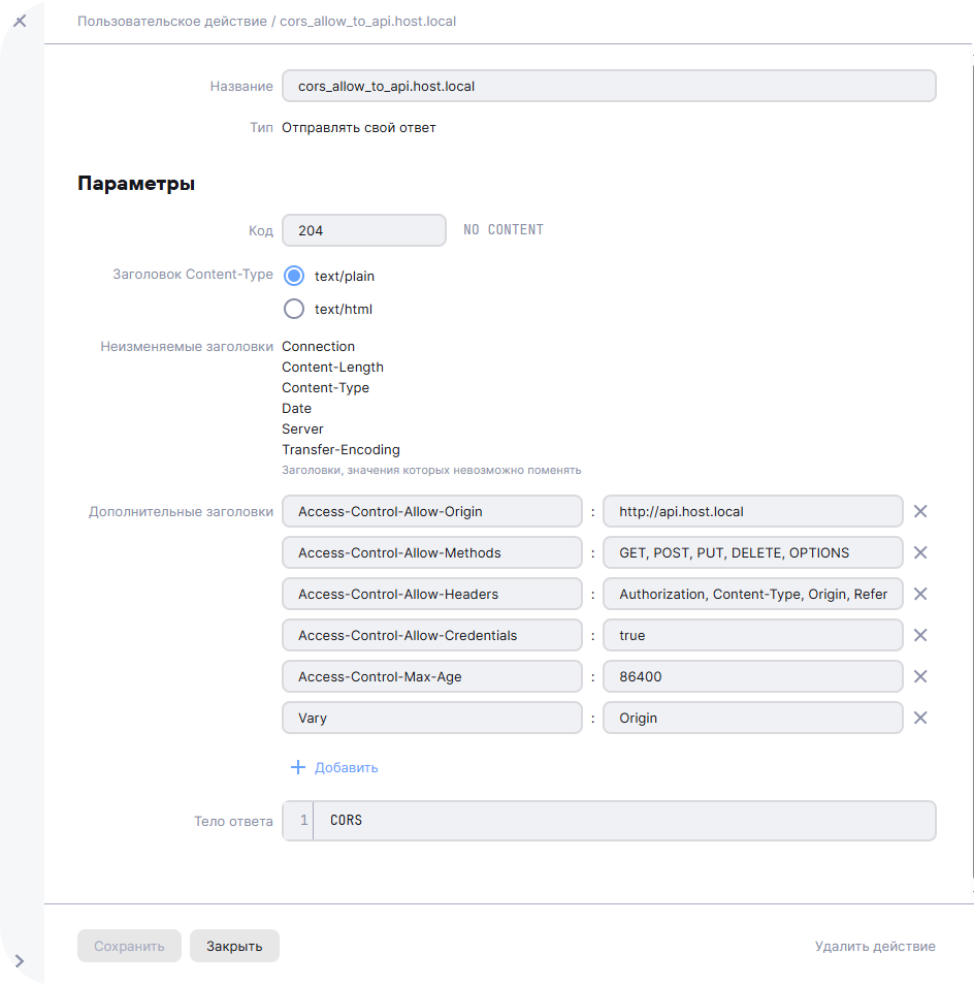Close the panel with top-left X icon
The width and height of the screenshot is (974, 986).
coord(19,20)
